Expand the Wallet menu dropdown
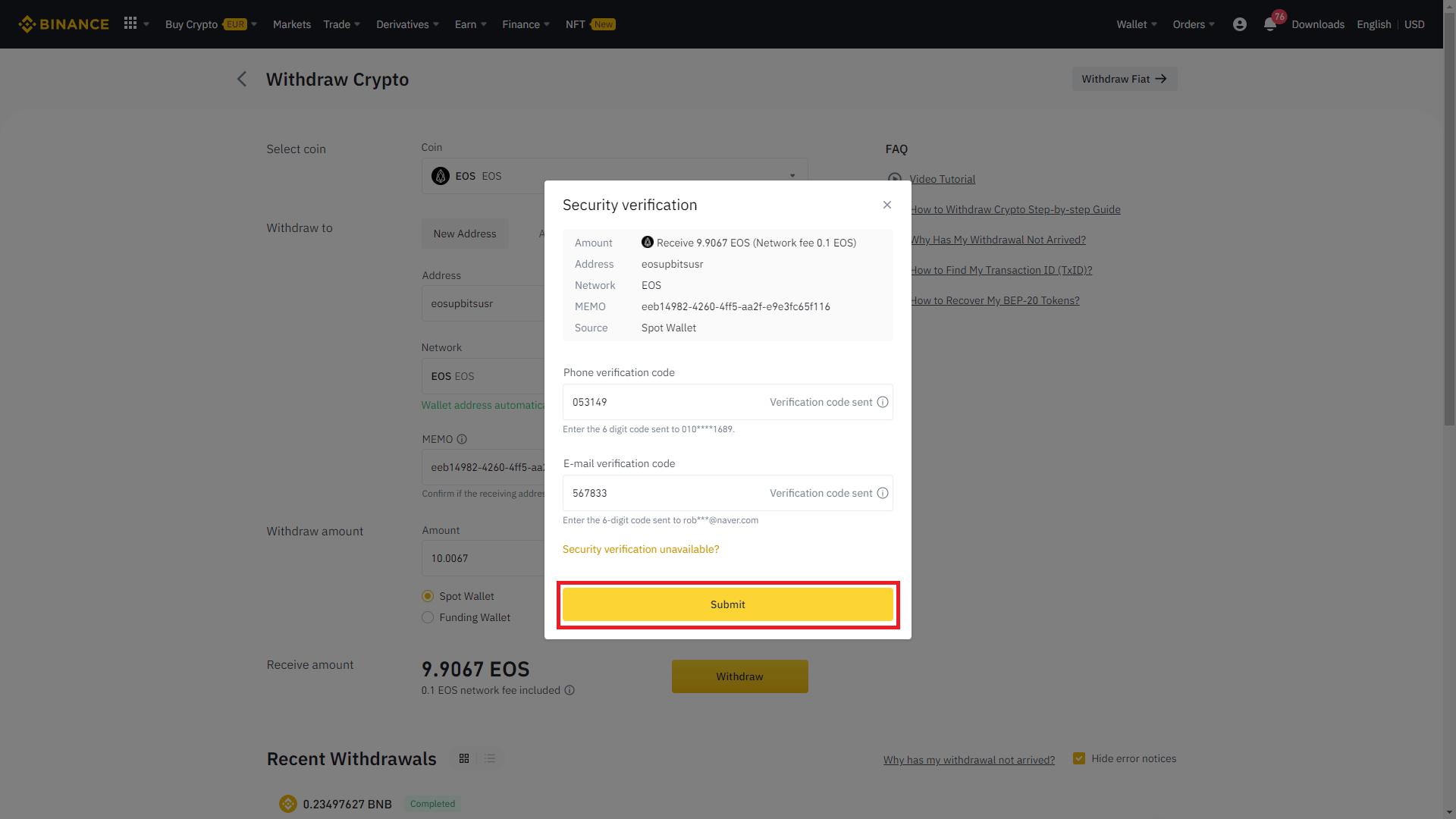The height and width of the screenshot is (819, 1456). coord(1137,24)
